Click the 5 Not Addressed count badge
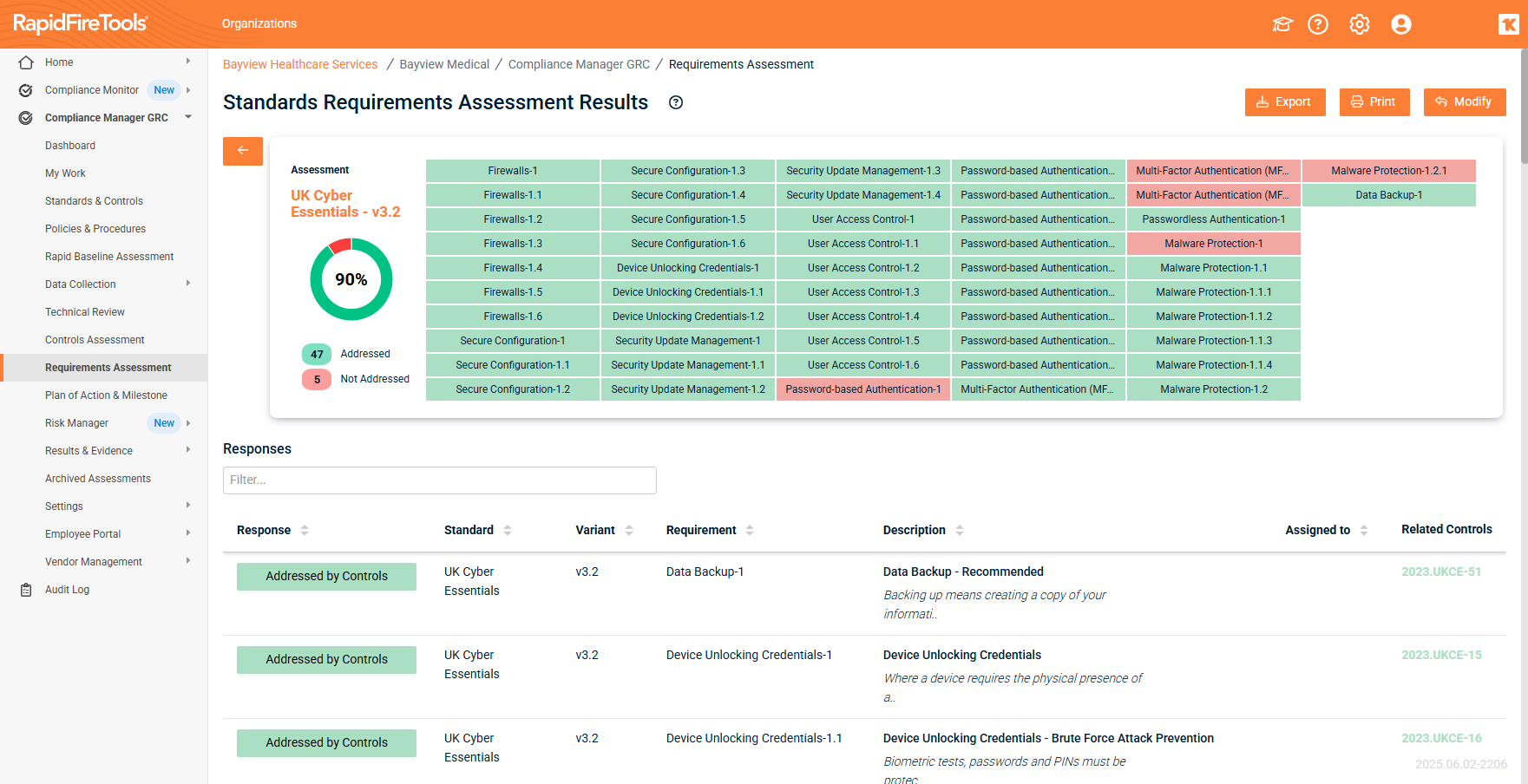The image size is (1528, 784). pyautogui.click(x=317, y=379)
